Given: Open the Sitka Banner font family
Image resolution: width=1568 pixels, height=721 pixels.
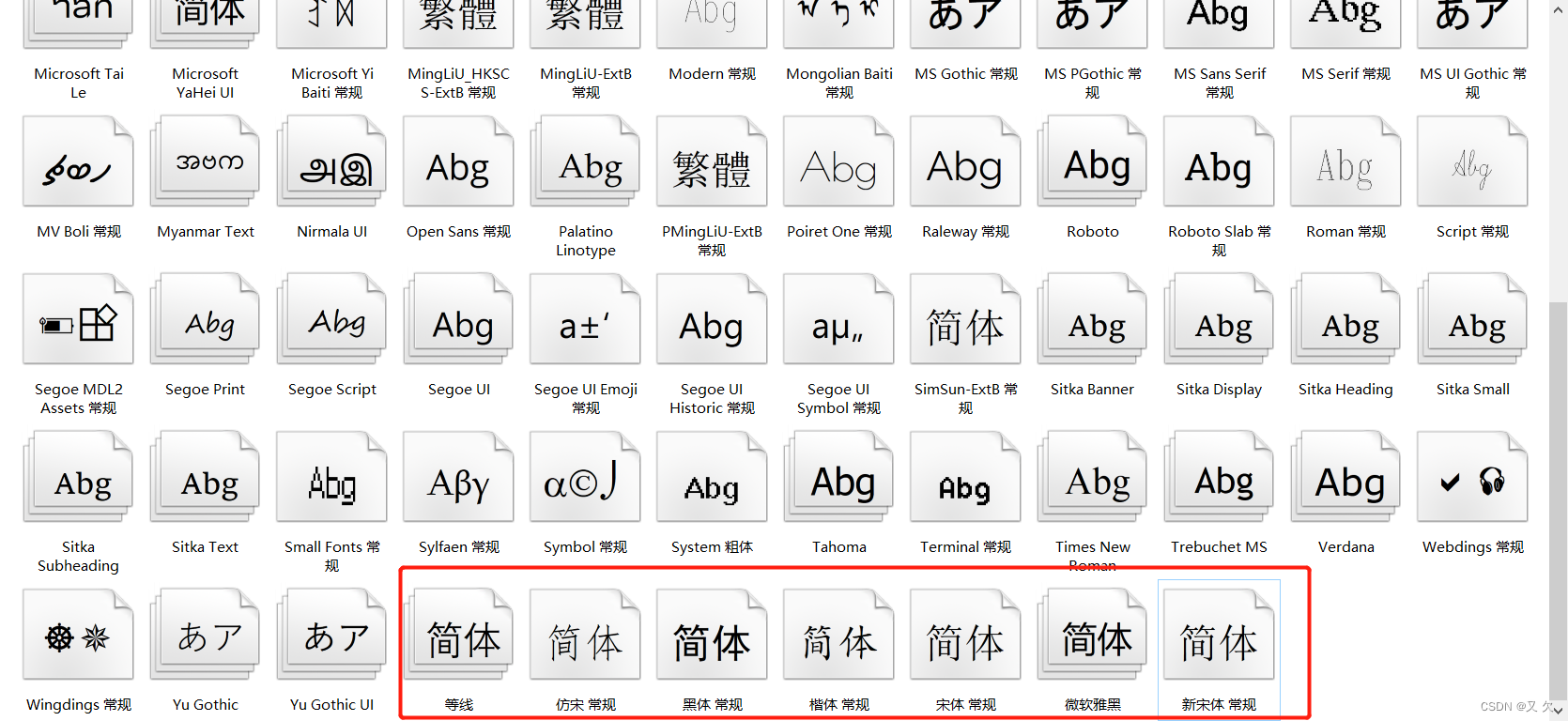Looking at the screenshot, I should 1092,318.
